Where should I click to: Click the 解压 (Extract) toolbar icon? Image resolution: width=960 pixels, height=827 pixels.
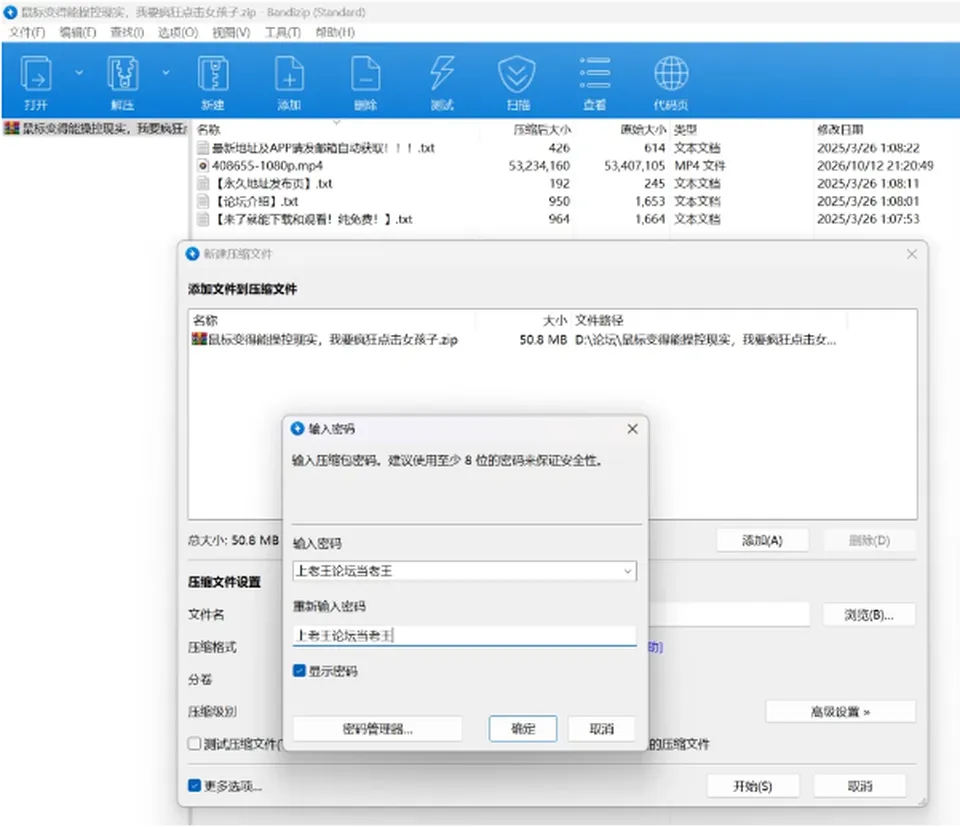(122, 73)
